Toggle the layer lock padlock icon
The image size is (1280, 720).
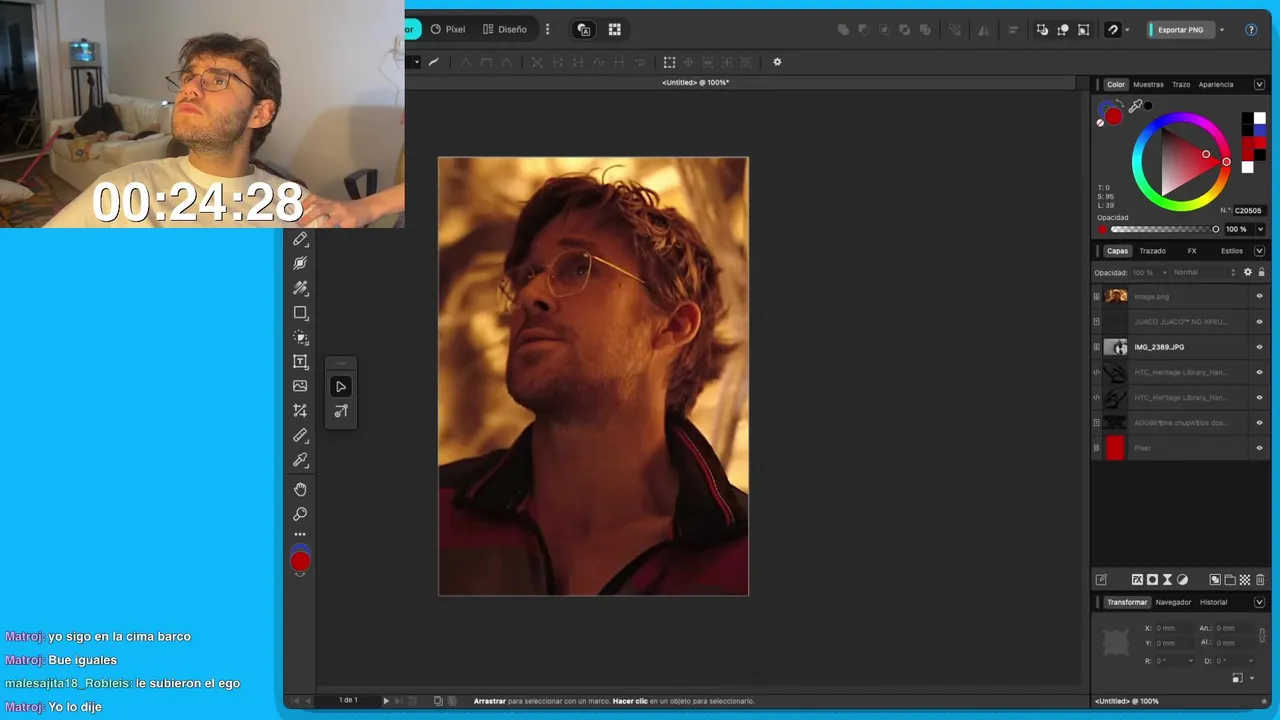click(x=1260, y=272)
